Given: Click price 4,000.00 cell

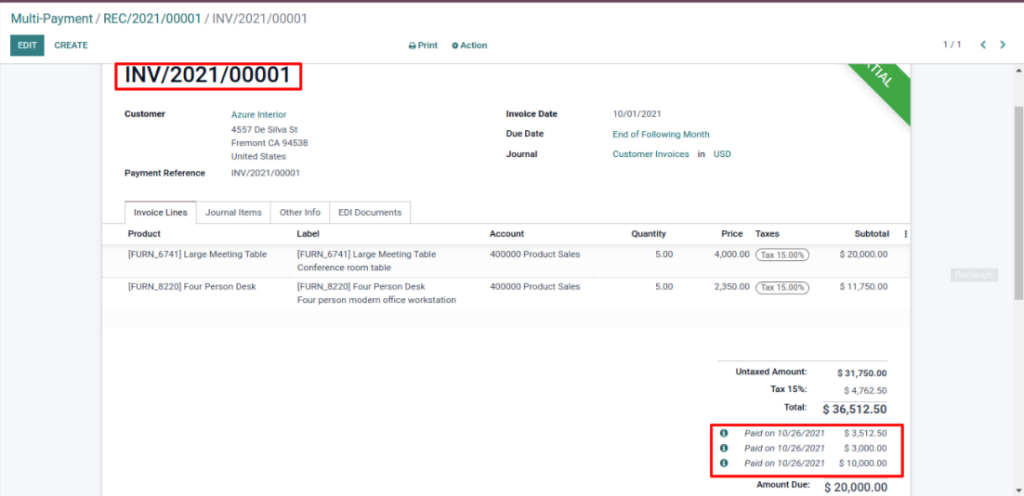Looking at the screenshot, I should pos(732,255).
